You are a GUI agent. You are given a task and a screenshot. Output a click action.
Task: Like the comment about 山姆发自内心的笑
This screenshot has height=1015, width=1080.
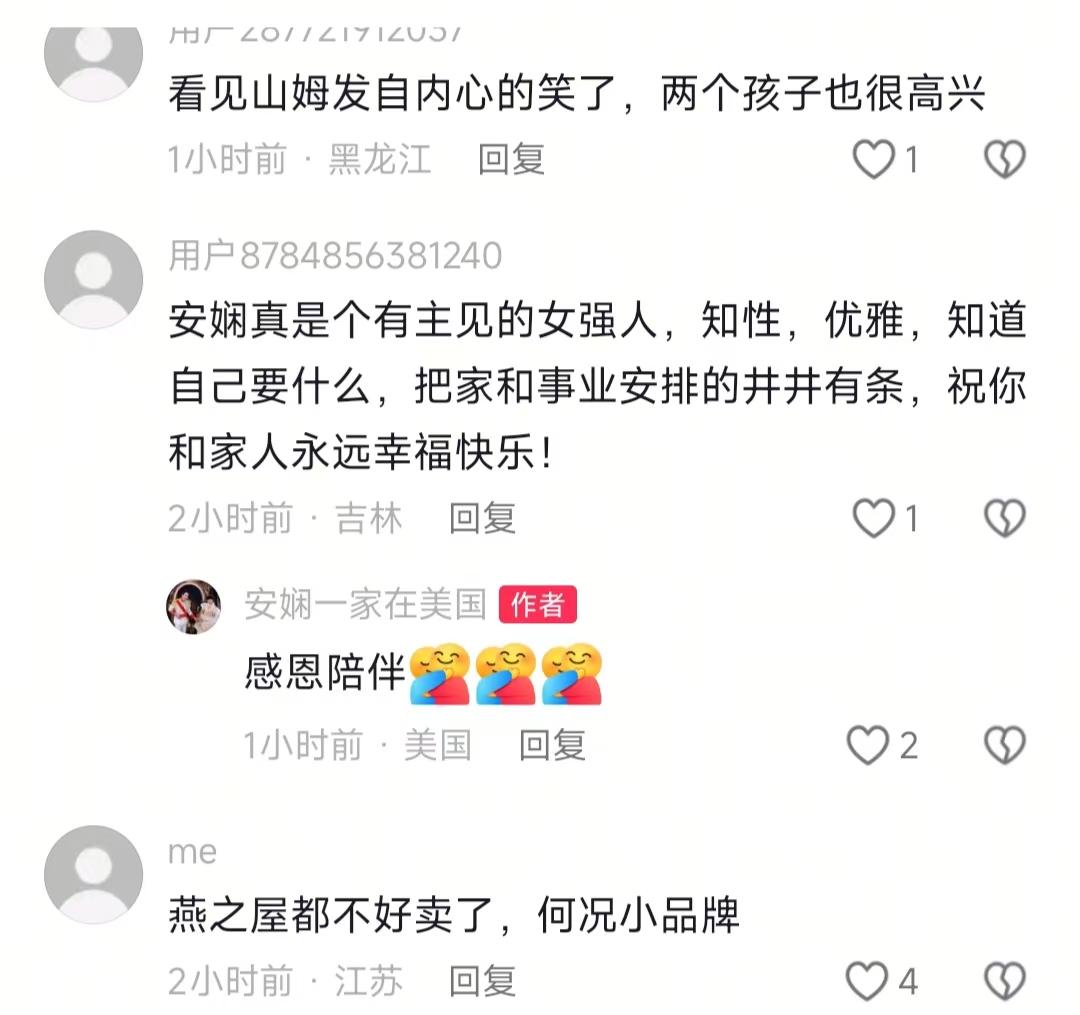[x=873, y=159]
